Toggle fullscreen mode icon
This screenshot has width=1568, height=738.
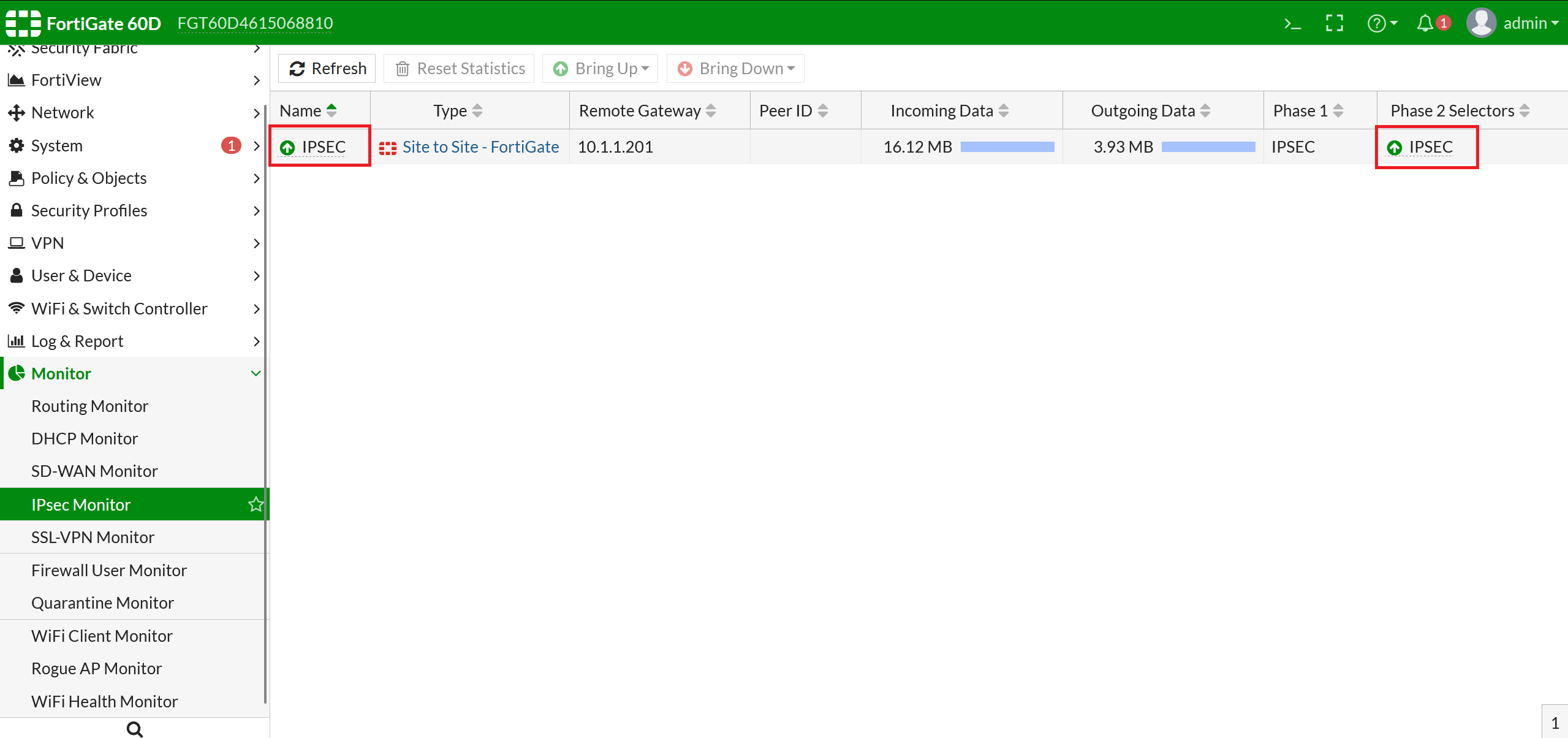(x=1335, y=23)
